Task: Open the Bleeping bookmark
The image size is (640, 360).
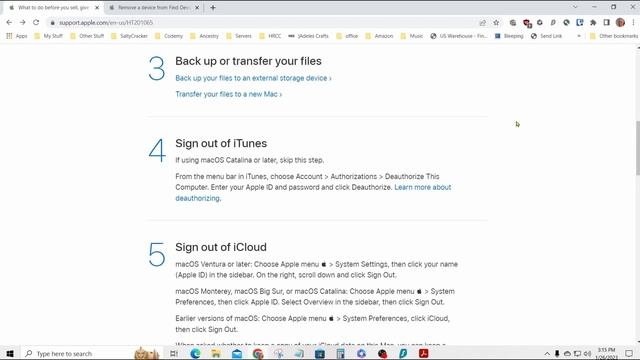Action: 509,36
